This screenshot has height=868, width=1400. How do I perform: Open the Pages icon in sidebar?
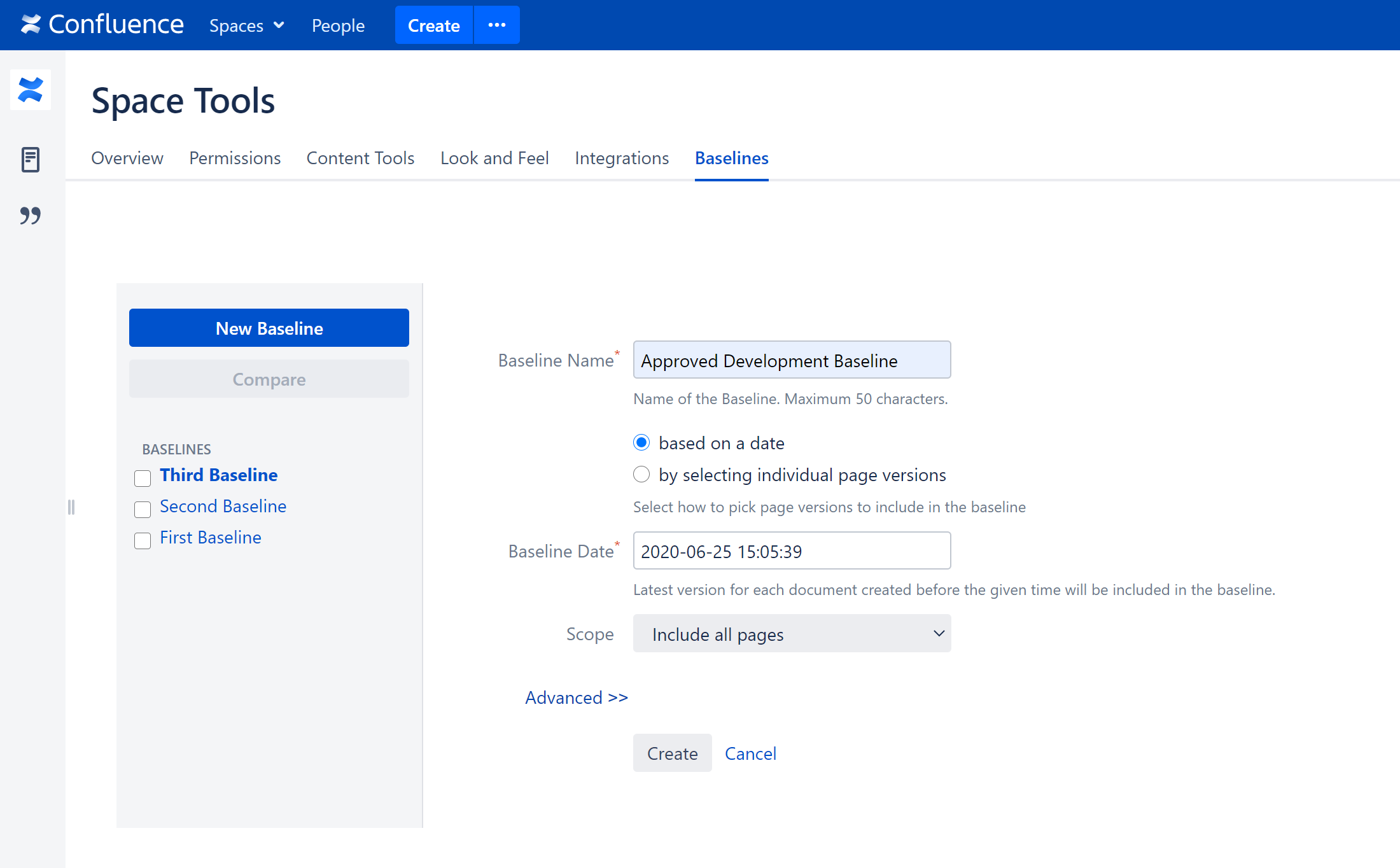(x=31, y=159)
